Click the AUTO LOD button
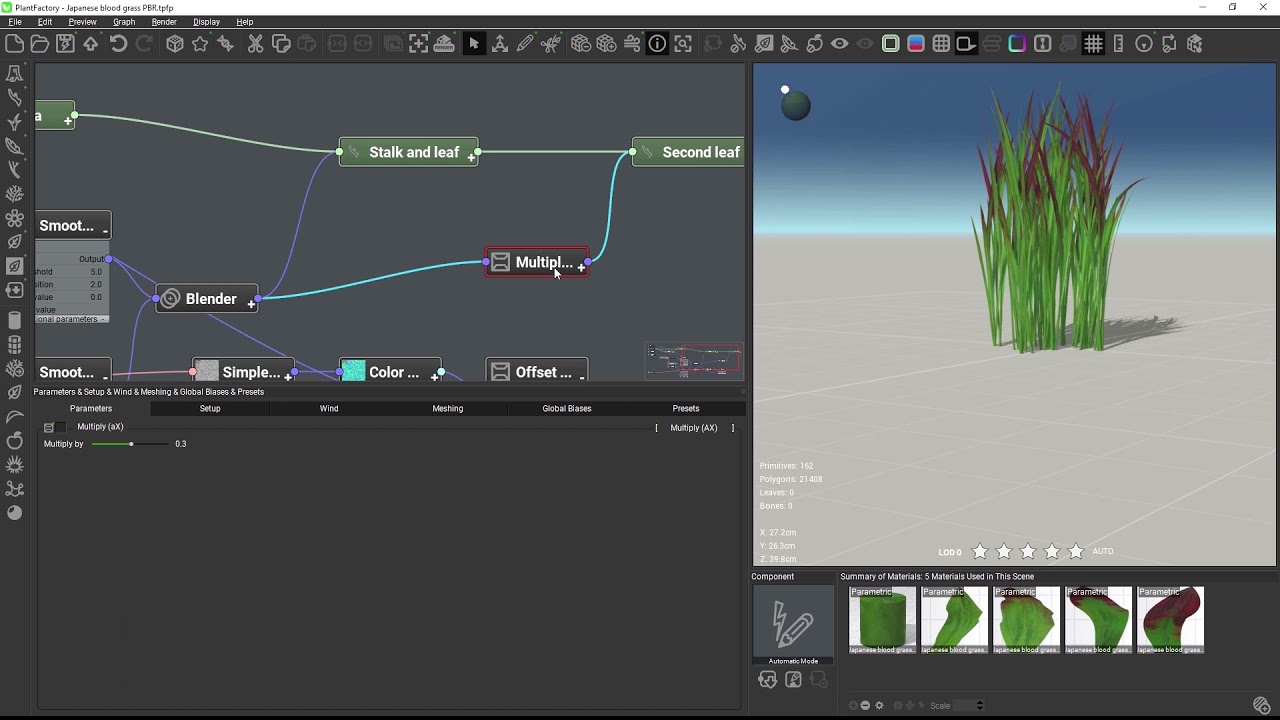Screen dimensions: 1280x720 [x=1103, y=552]
